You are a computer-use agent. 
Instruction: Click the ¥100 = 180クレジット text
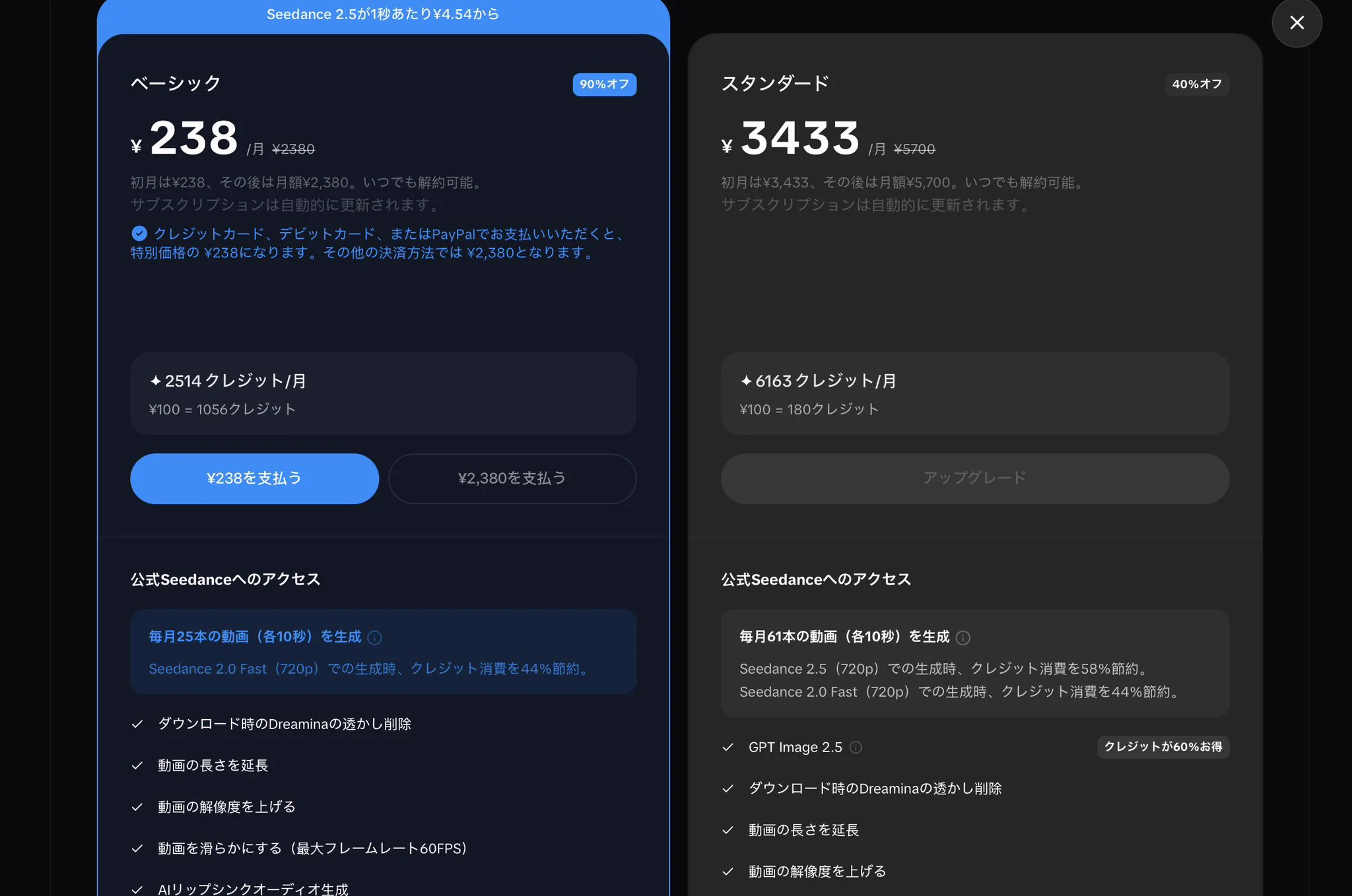click(809, 409)
